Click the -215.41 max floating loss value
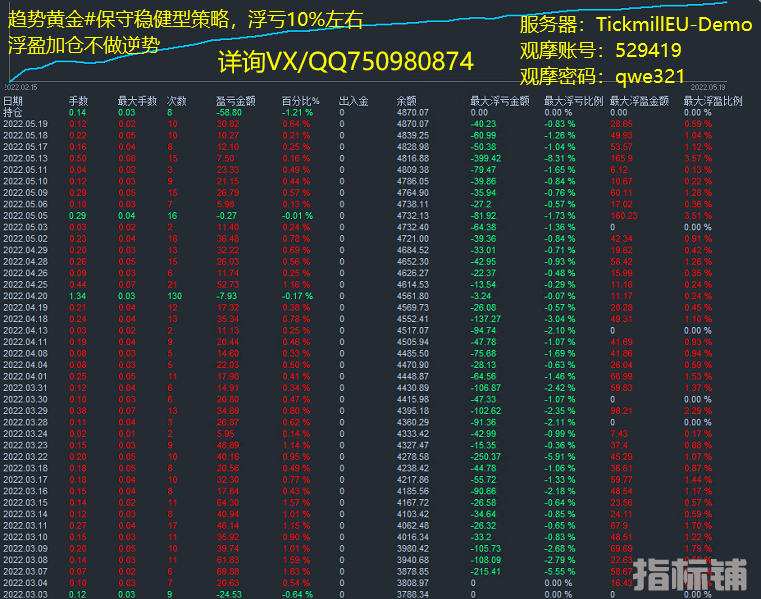Image resolution: width=761 pixels, height=599 pixels. pos(486,571)
